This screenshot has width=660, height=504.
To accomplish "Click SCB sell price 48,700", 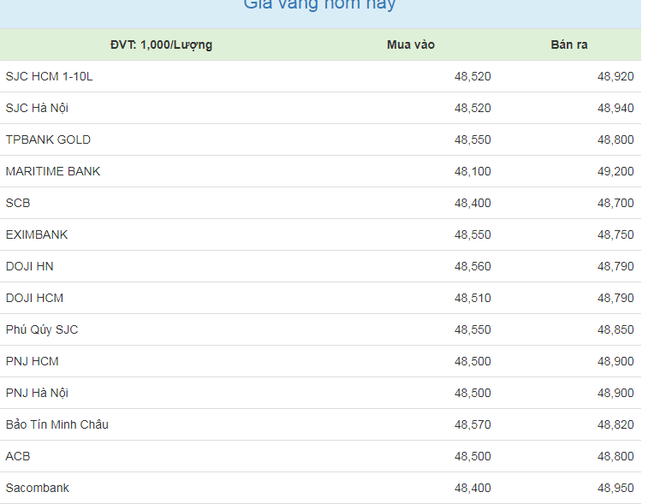I will (615, 203).
